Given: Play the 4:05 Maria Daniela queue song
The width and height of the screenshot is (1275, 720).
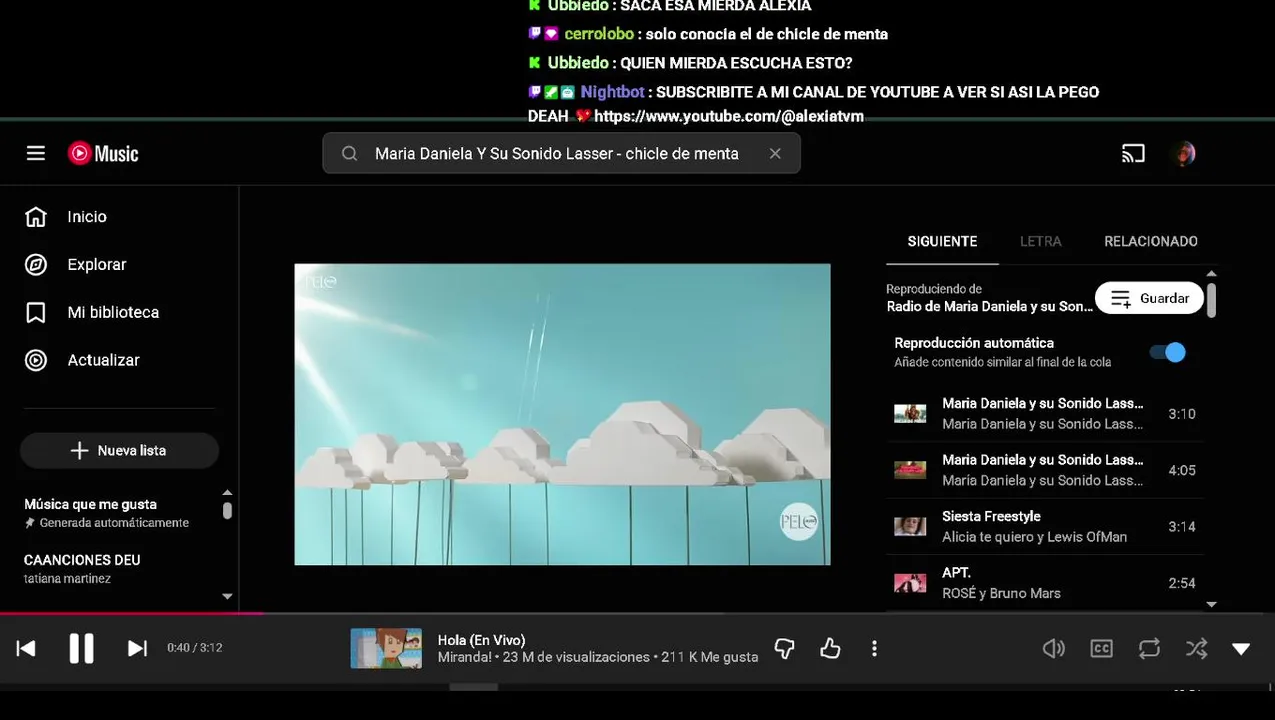Looking at the screenshot, I should tap(1045, 470).
